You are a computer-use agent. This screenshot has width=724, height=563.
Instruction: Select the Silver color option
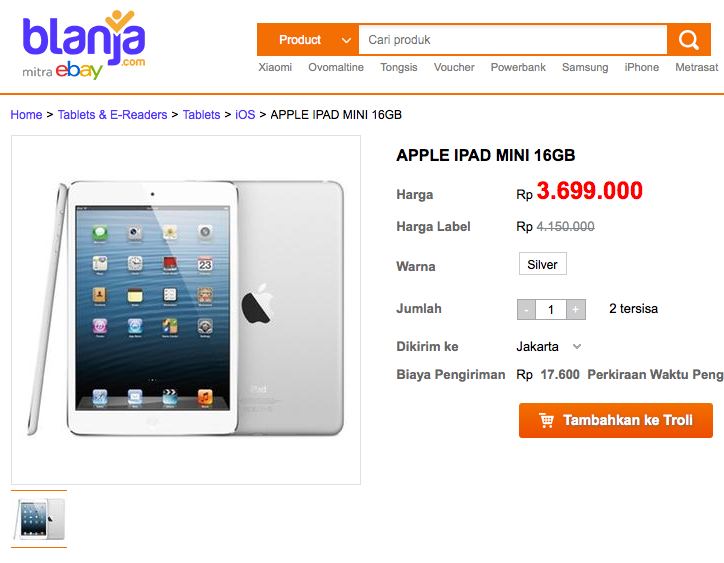[x=543, y=264]
